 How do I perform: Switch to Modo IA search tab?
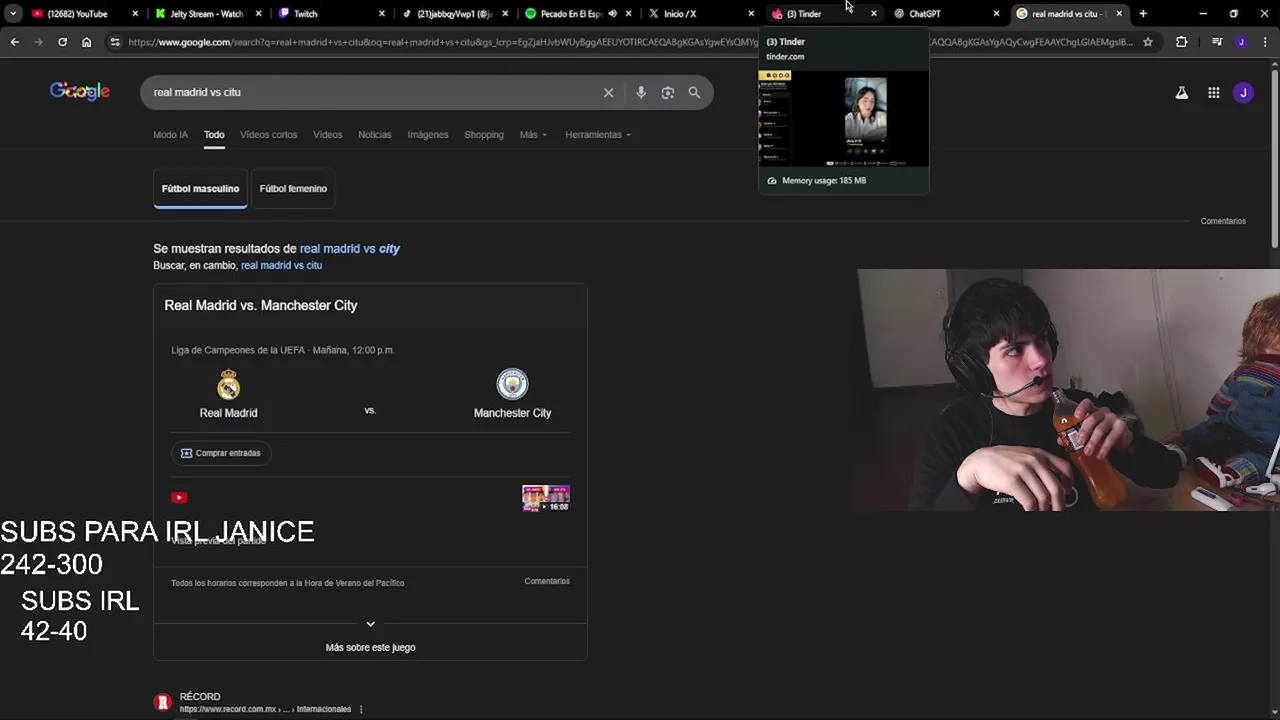click(170, 135)
